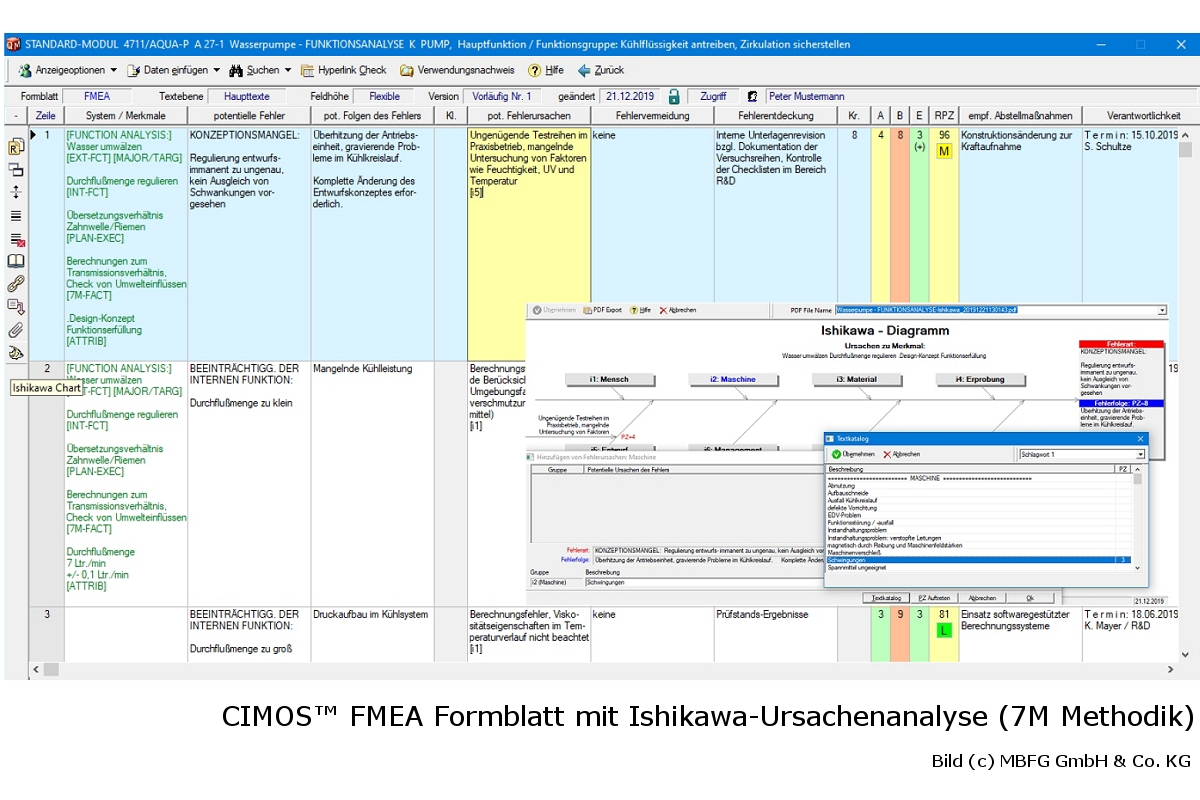Screen dimensions: 1200x800
Task: Open the Daten einfügen dropdown arrow
Action: (x=216, y=70)
